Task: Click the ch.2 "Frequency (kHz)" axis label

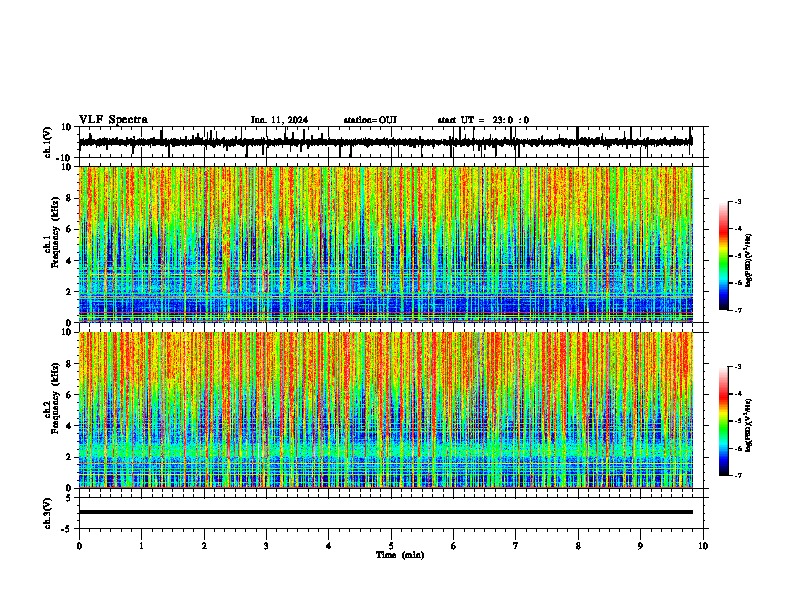Action: [55, 398]
